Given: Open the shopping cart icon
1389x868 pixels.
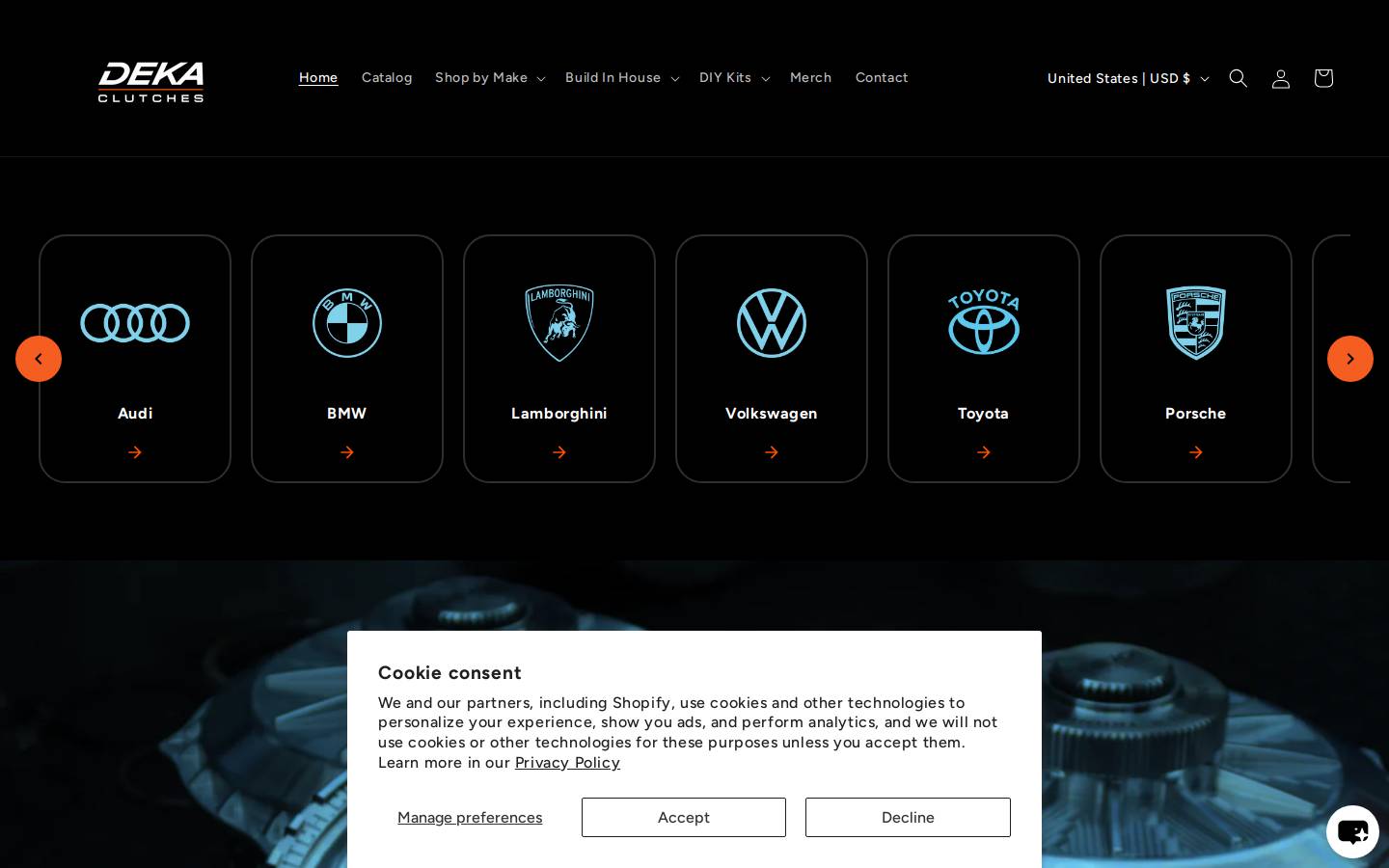Looking at the screenshot, I should pyautogui.click(x=1323, y=78).
